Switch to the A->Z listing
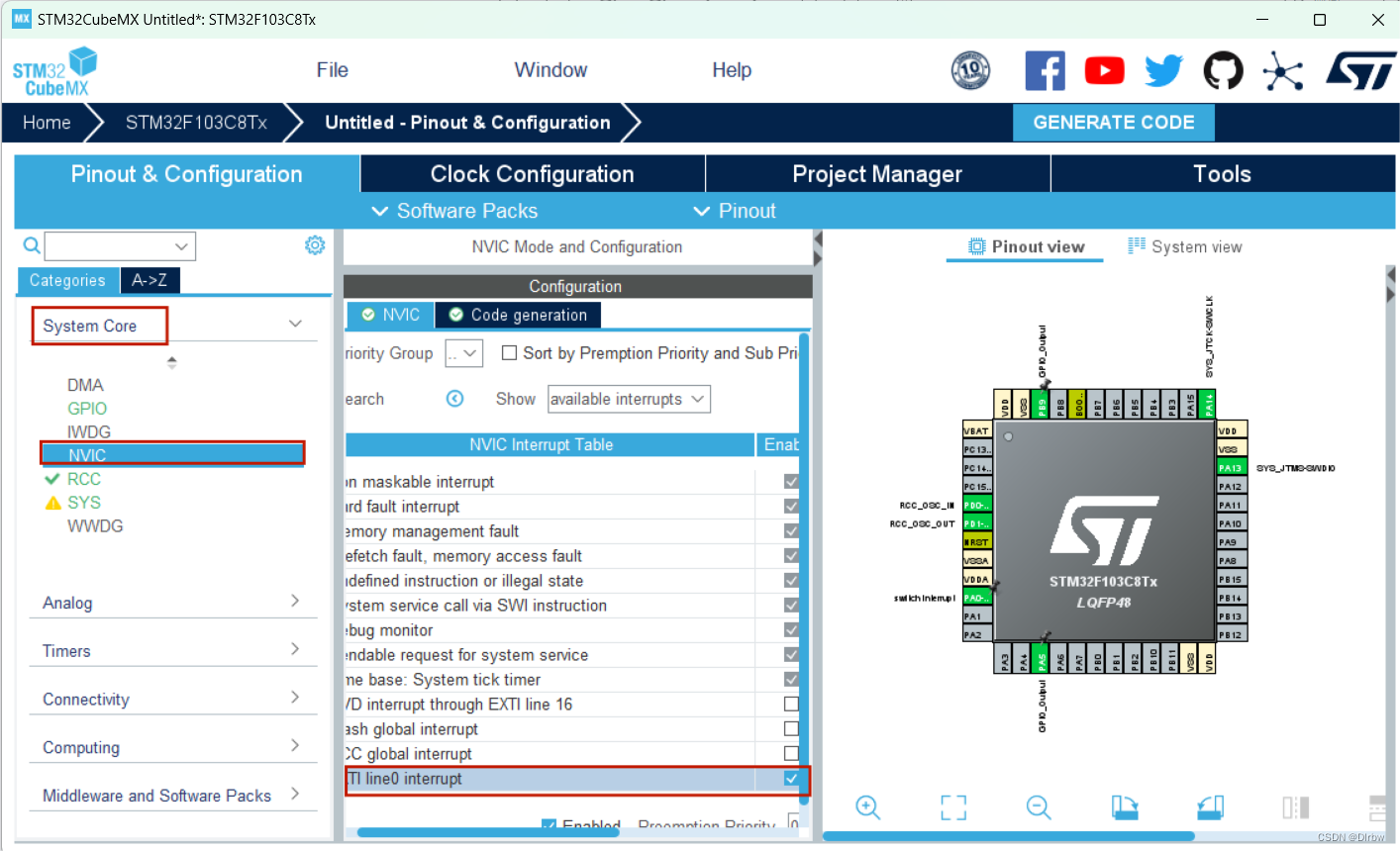This screenshot has width=1400, height=851. tap(150, 280)
